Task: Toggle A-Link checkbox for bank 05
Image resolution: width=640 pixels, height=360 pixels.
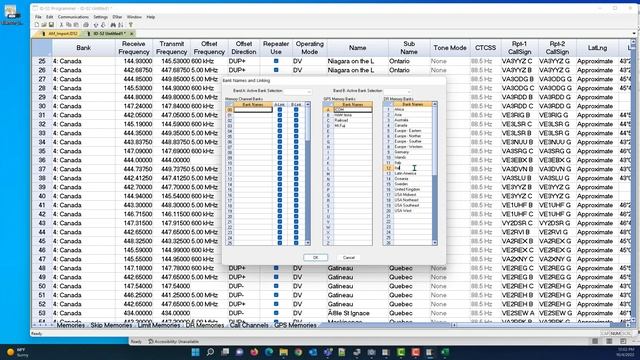Action: click(280, 136)
